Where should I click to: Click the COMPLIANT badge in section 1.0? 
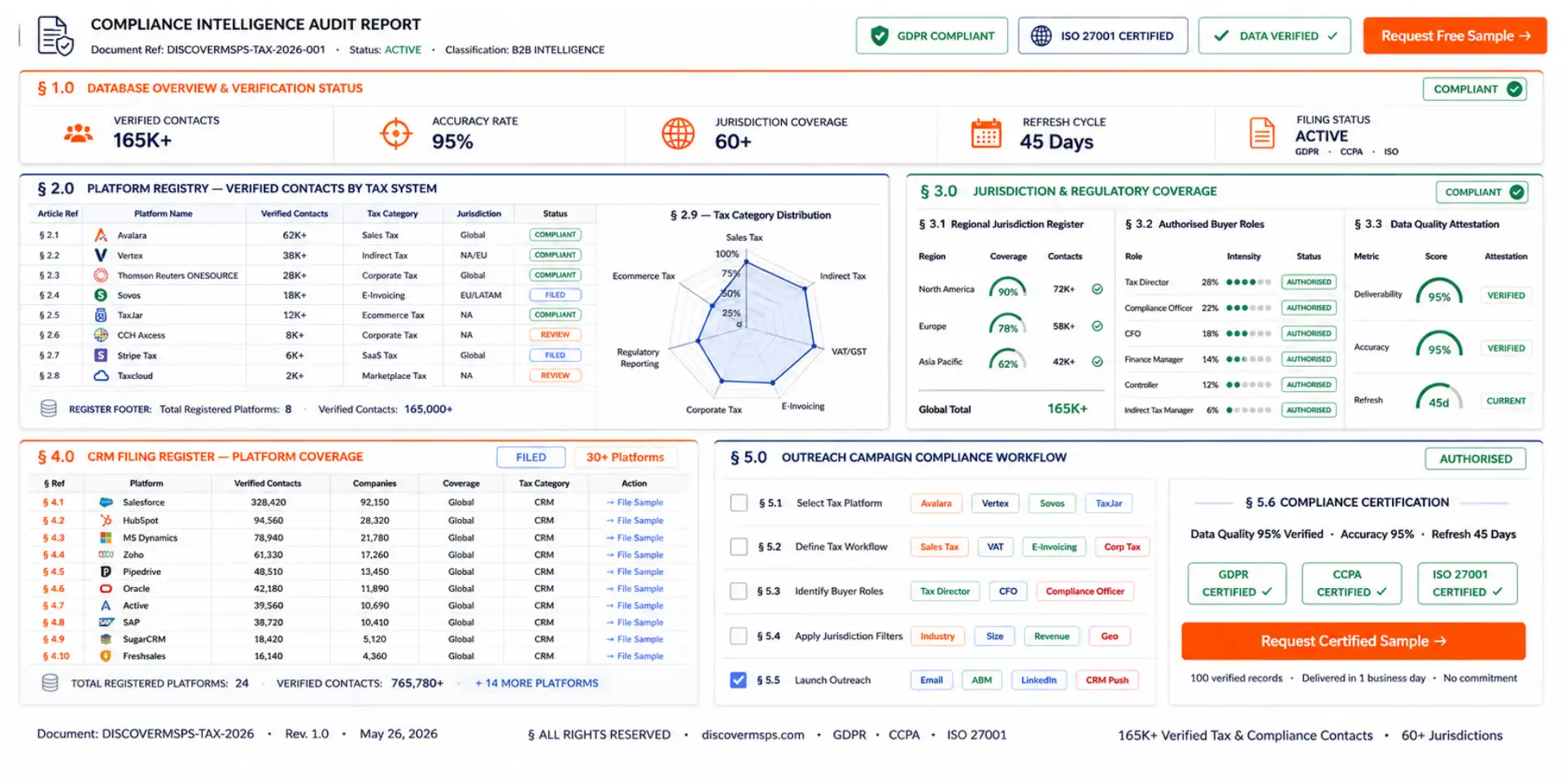1474,89
